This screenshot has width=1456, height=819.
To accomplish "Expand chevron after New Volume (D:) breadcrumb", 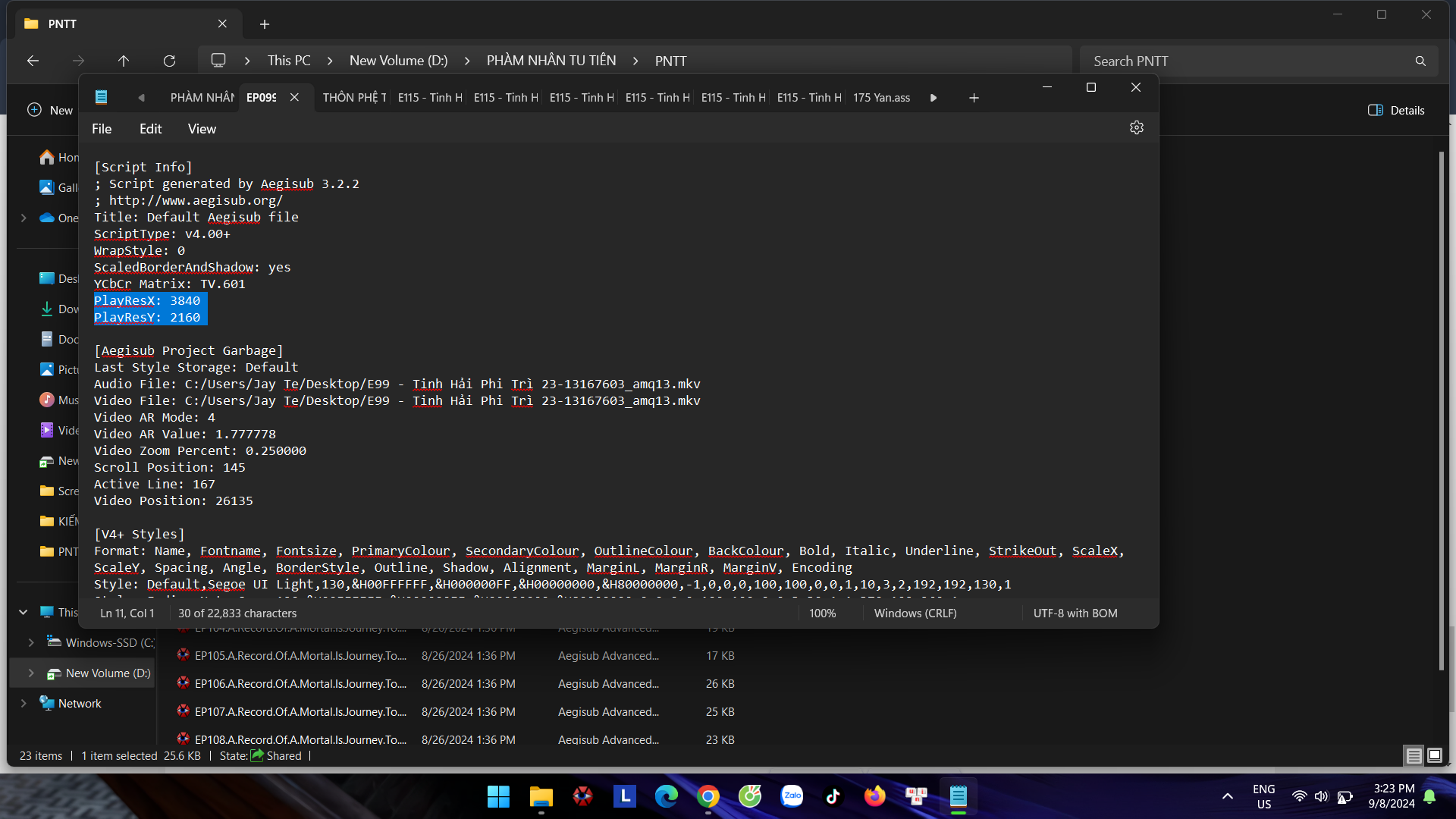I will [x=467, y=61].
